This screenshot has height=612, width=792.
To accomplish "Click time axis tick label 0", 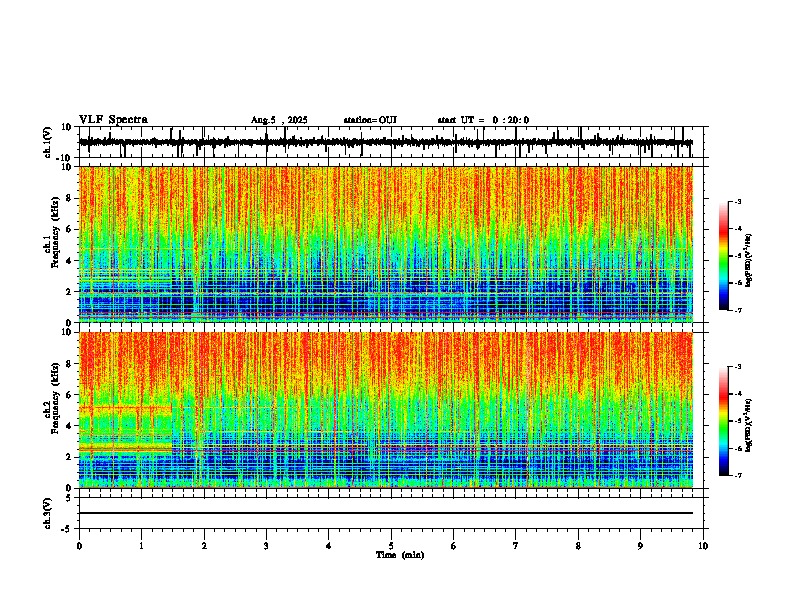I will [79, 546].
